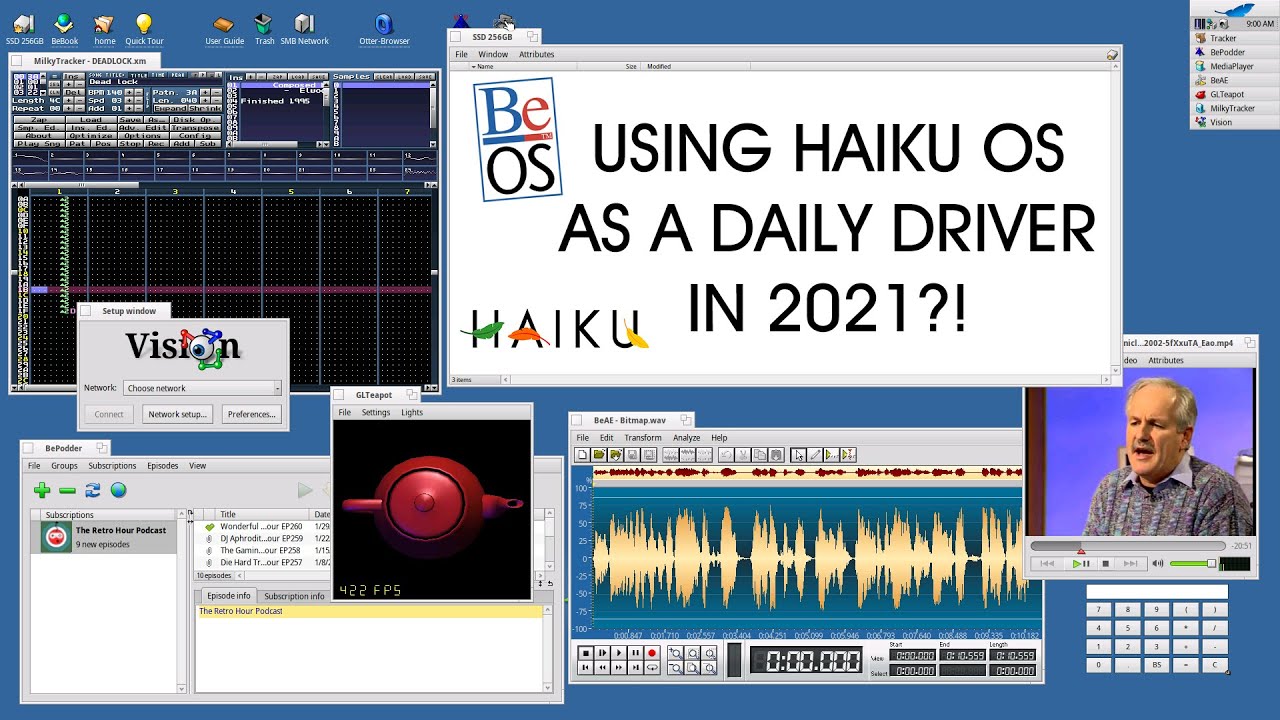Switch to Subscription info tab in BePodder

pyautogui.click(x=294, y=596)
